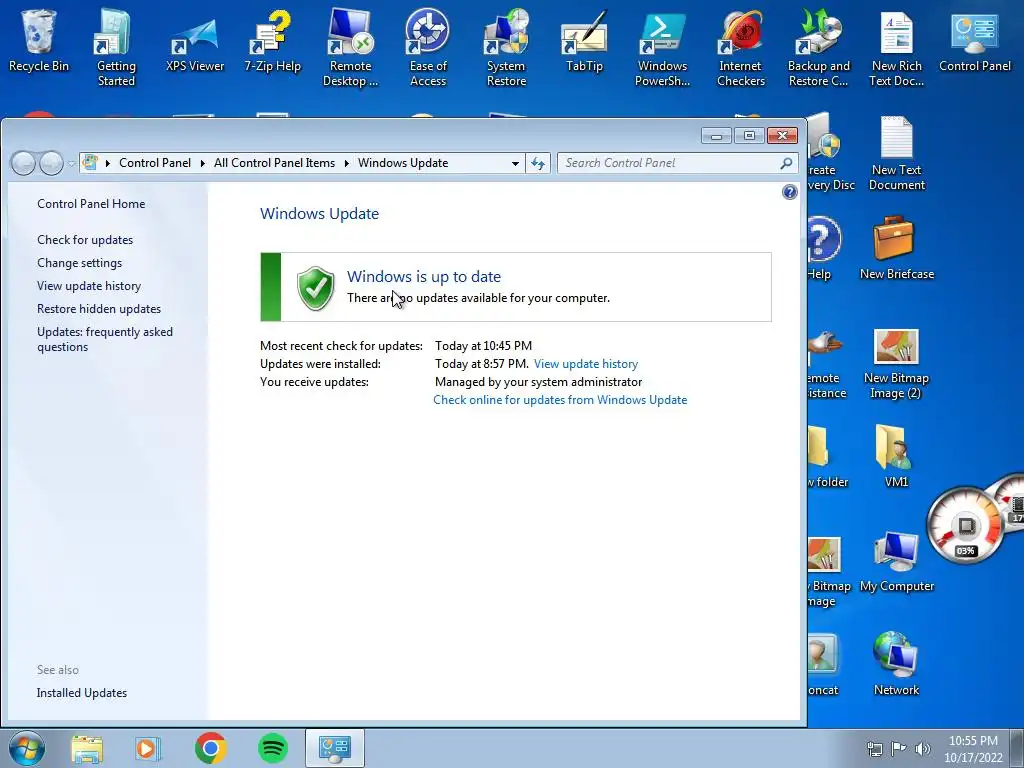The height and width of the screenshot is (768, 1024).
Task: Go to Control Panel Home
Action: click(91, 204)
